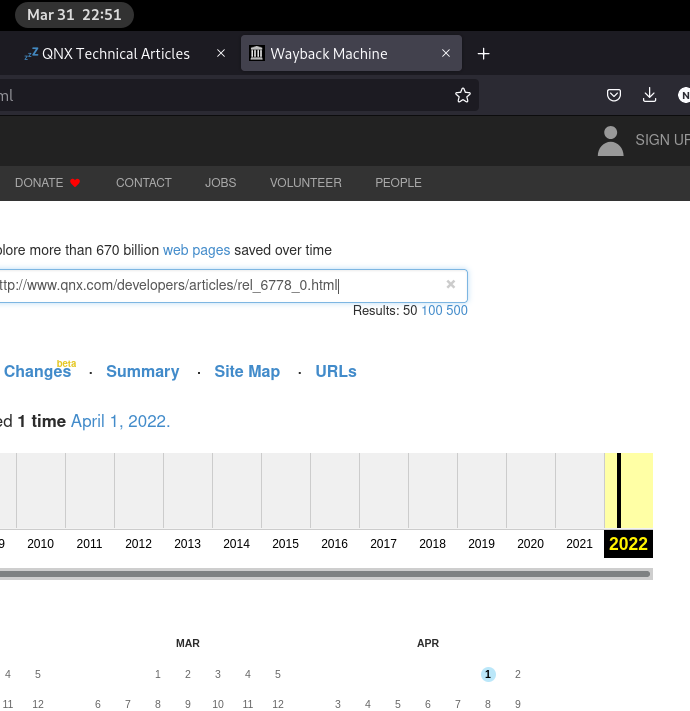Select year 2010 on the timeline

pos(40,544)
